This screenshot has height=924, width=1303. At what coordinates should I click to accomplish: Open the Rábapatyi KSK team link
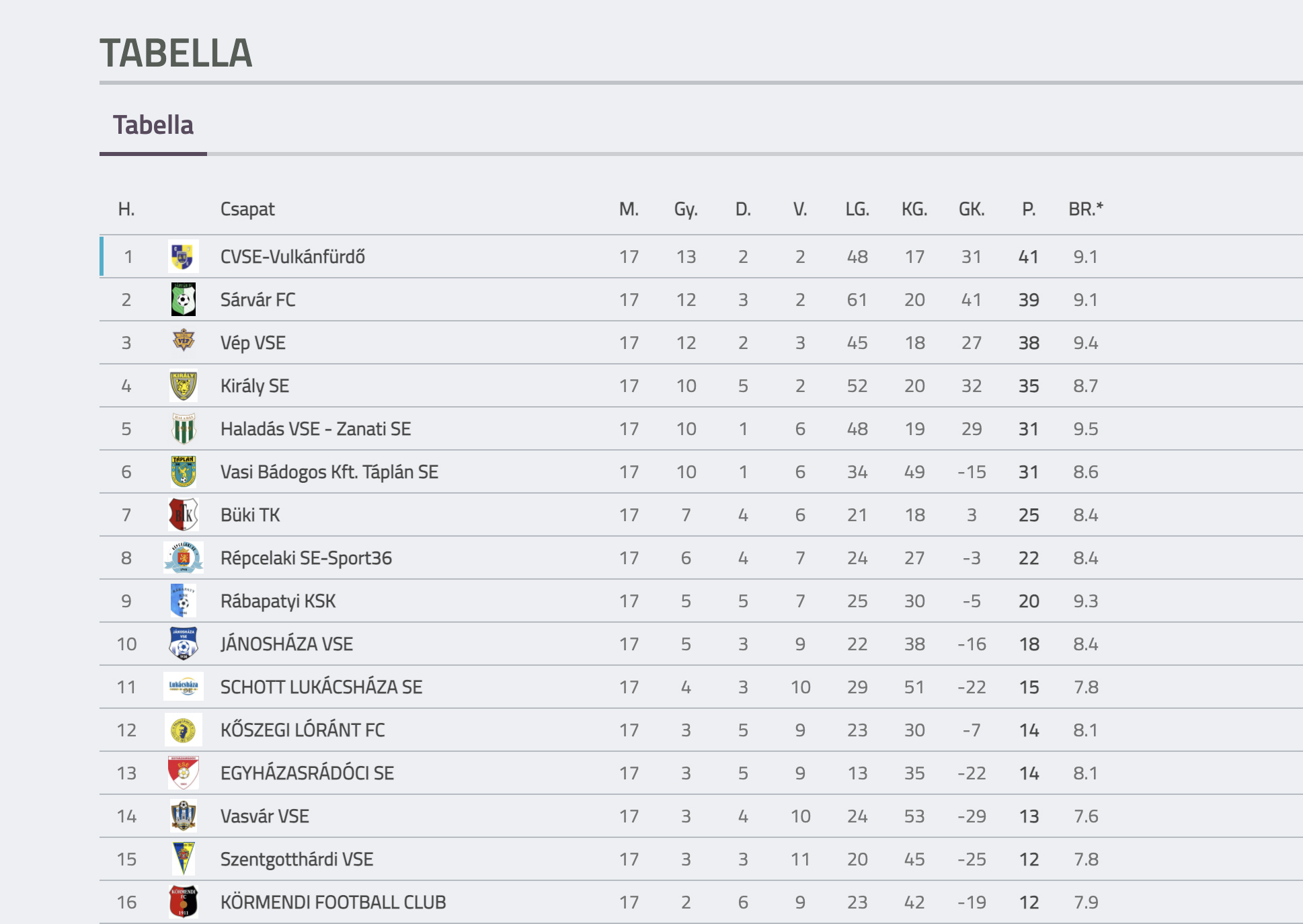278,601
